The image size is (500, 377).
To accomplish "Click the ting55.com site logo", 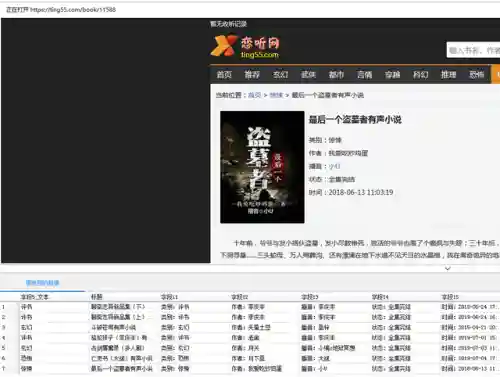I will pyautogui.click(x=245, y=46).
